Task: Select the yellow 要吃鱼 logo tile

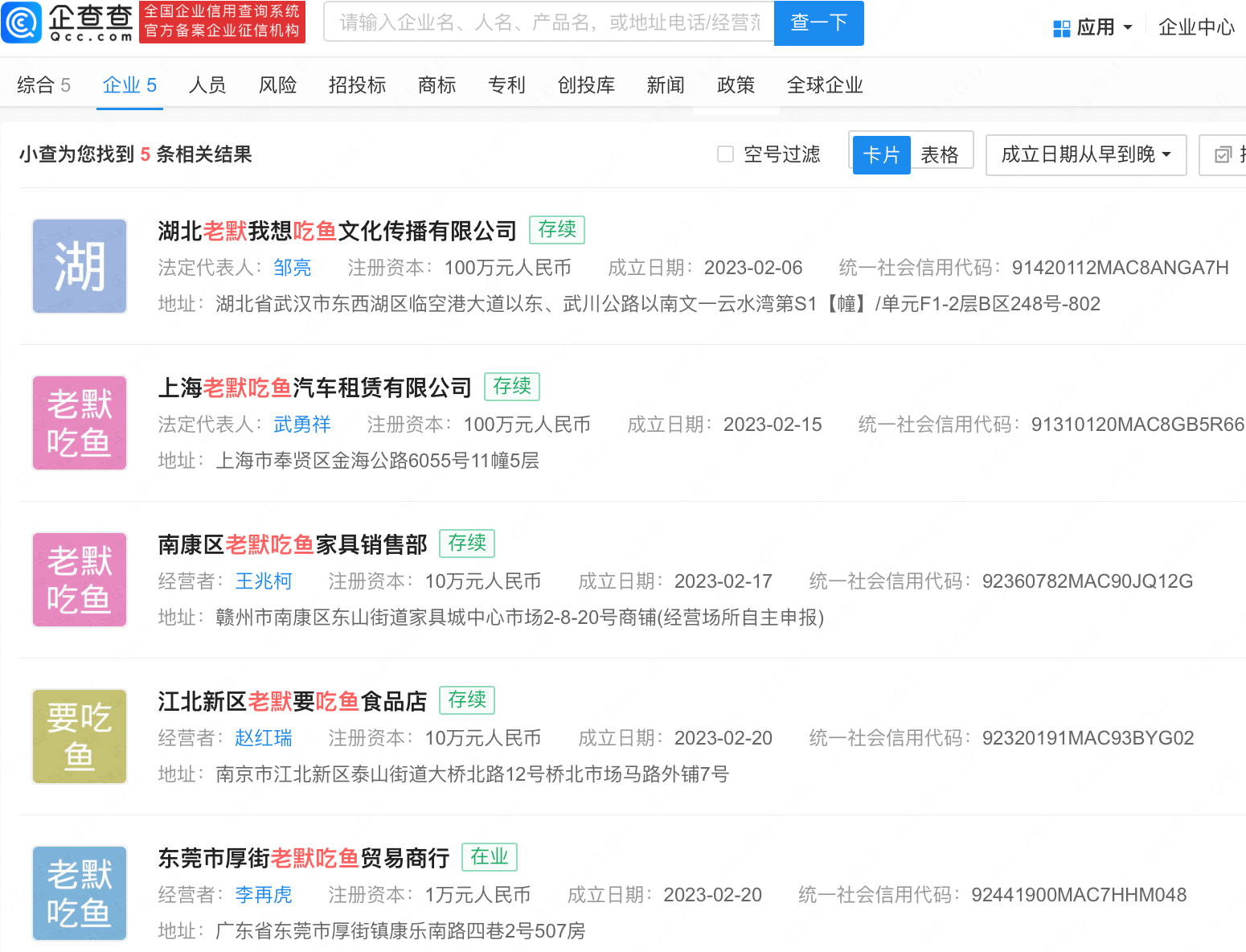Action: pyautogui.click(x=80, y=737)
